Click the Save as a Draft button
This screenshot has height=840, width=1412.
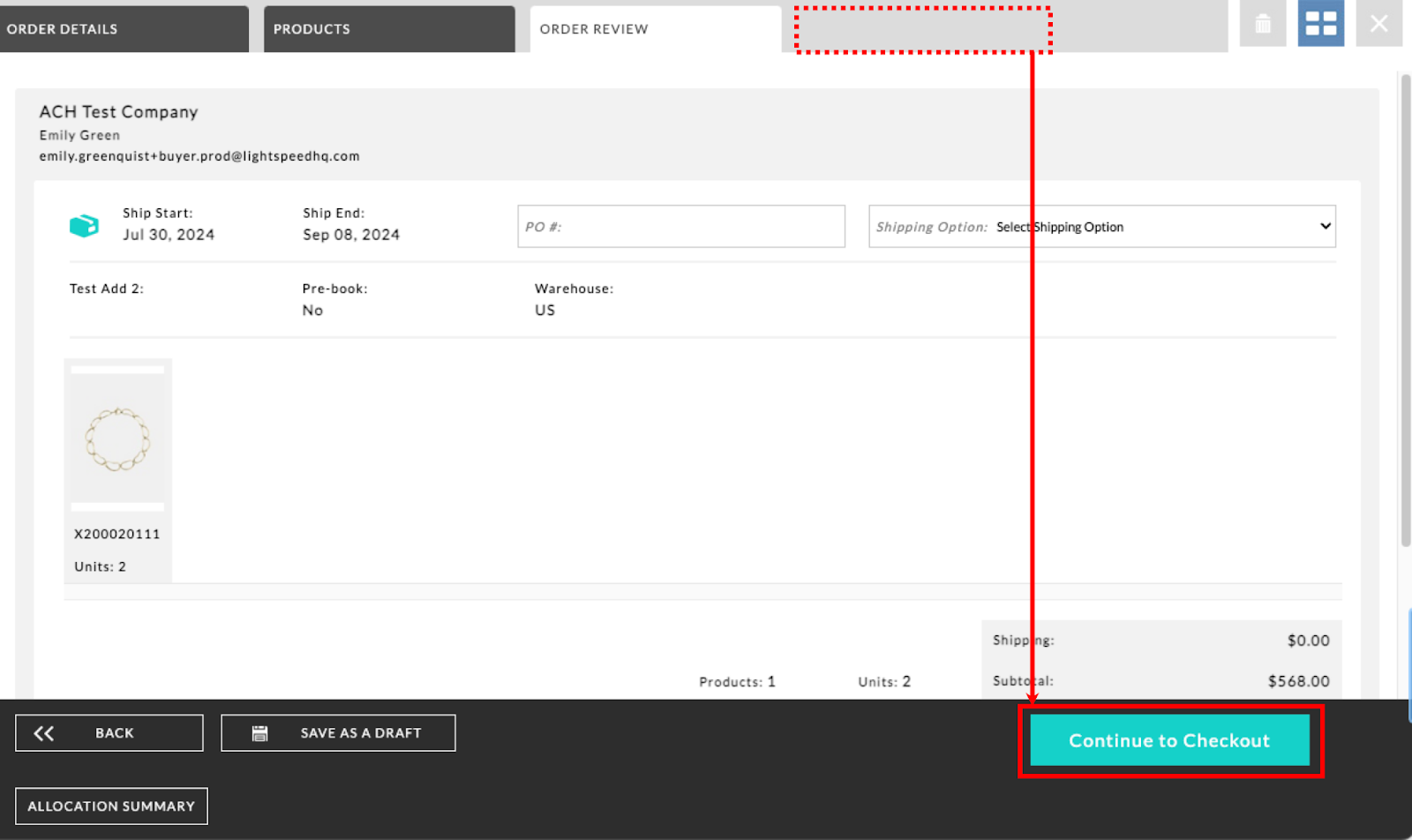338,732
